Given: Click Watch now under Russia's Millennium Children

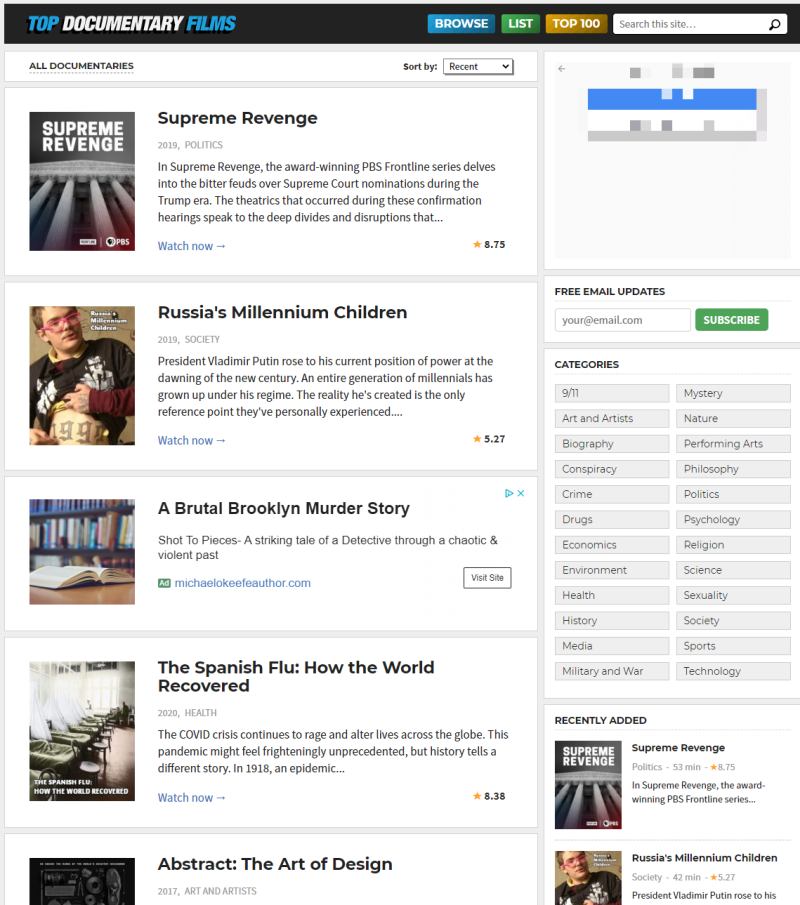Looking at the screenshot, I should 191,440.
